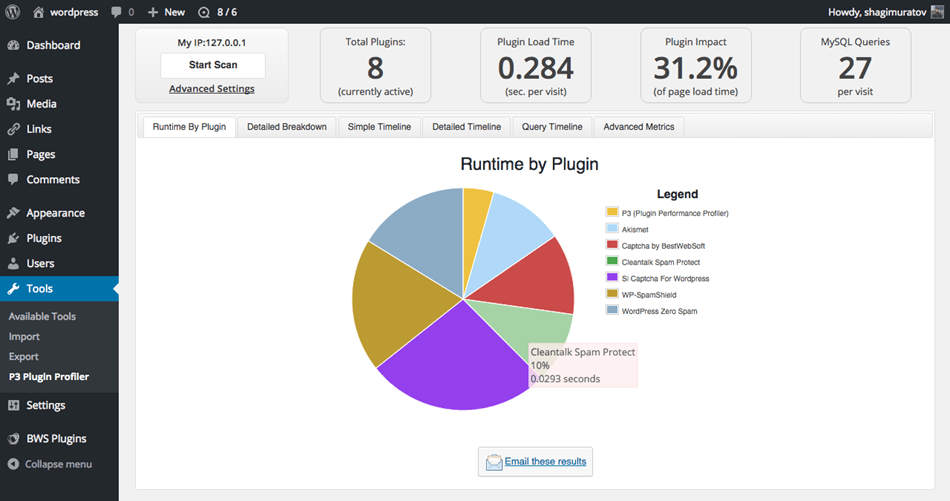Click the My IP:127.0.0.1 text
This screenshot has height=501, width=950.
coord(211,42)
